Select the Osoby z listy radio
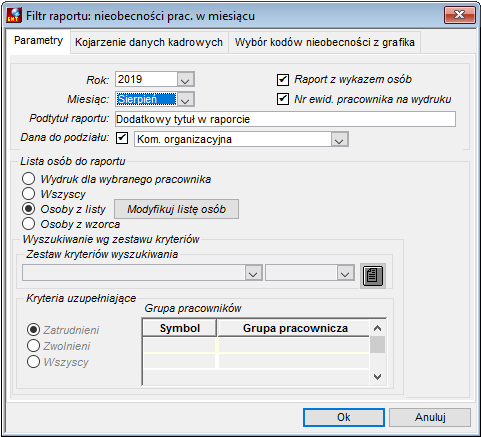This screenshot has height=437, width=481. tap(29, 209)
